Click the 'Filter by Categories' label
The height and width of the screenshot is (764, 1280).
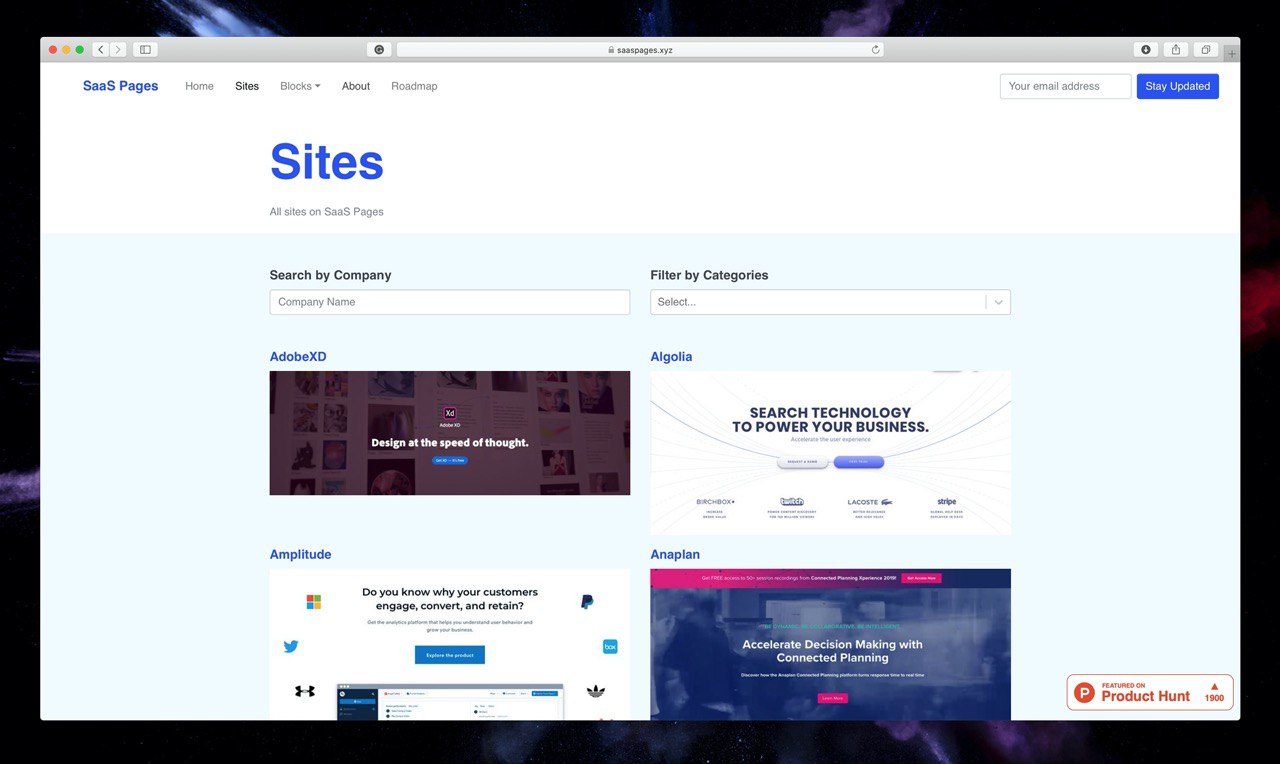[x=709, y=275]
